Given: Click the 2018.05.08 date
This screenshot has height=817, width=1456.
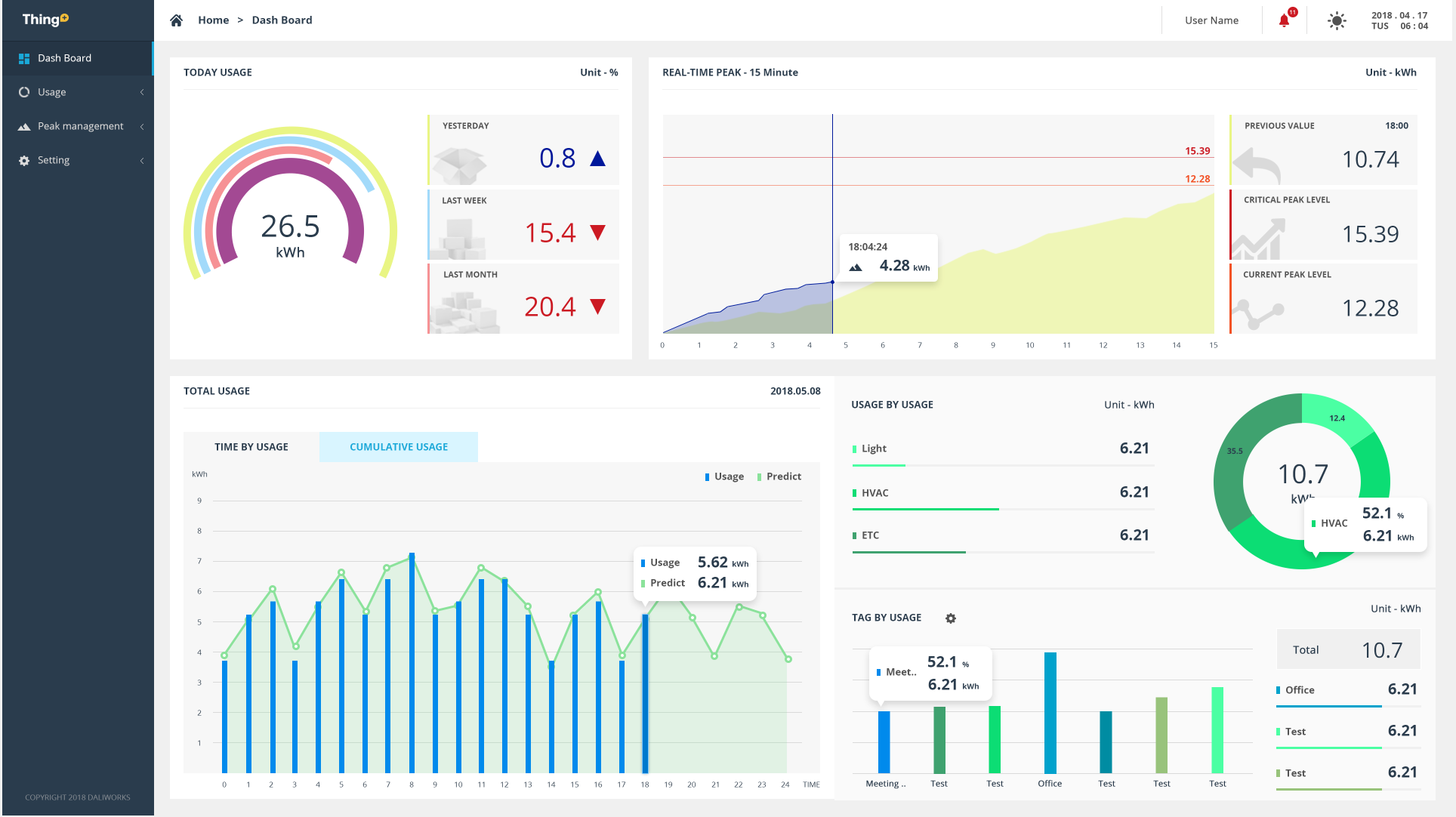Looking at the screenshot, I should [795, 391].
